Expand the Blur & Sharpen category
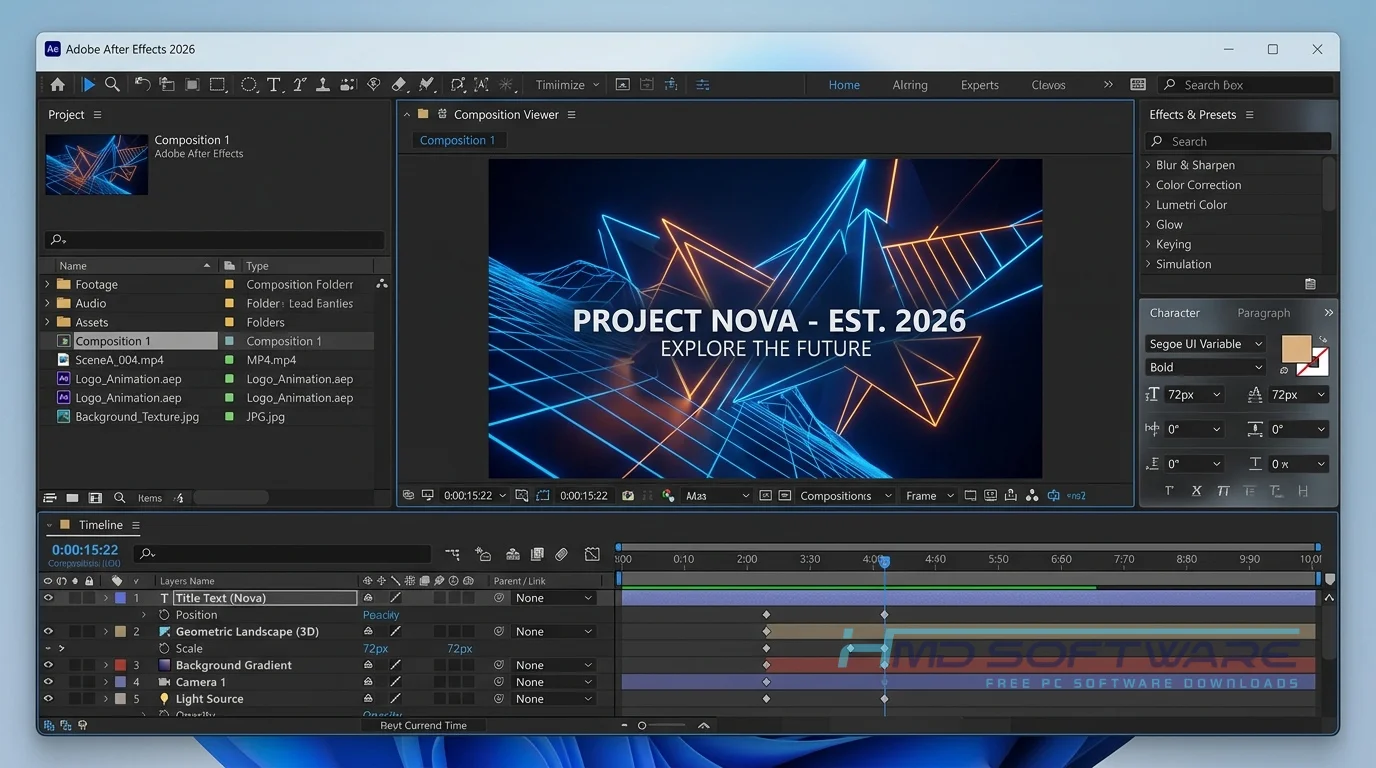 coord(1148,165)
